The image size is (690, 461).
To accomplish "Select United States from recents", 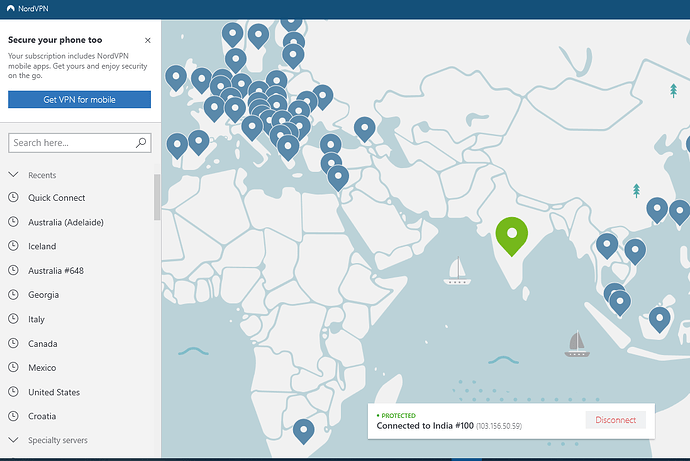I will (54, 392).
